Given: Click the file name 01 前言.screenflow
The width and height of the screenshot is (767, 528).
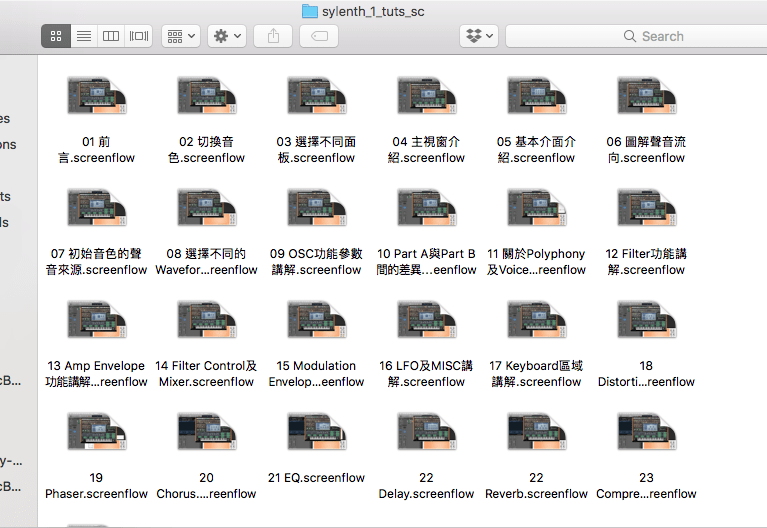Looking at the screenshot, I should [x=96, y=150].
